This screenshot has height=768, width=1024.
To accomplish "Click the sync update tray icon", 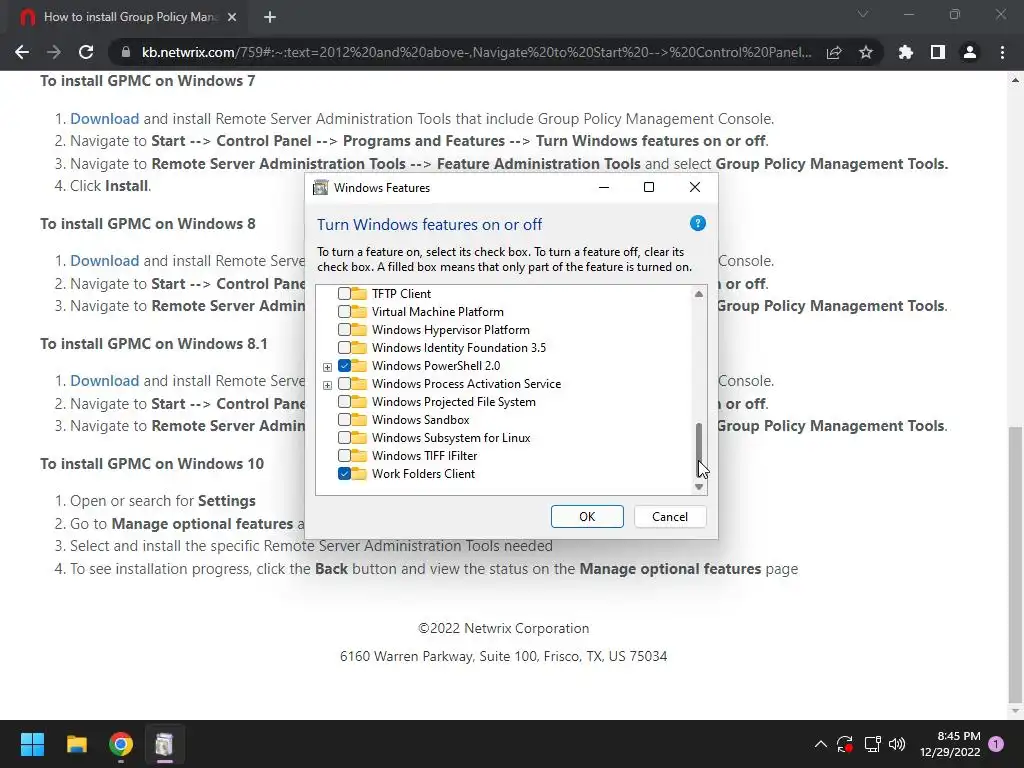I will [844, 744].
